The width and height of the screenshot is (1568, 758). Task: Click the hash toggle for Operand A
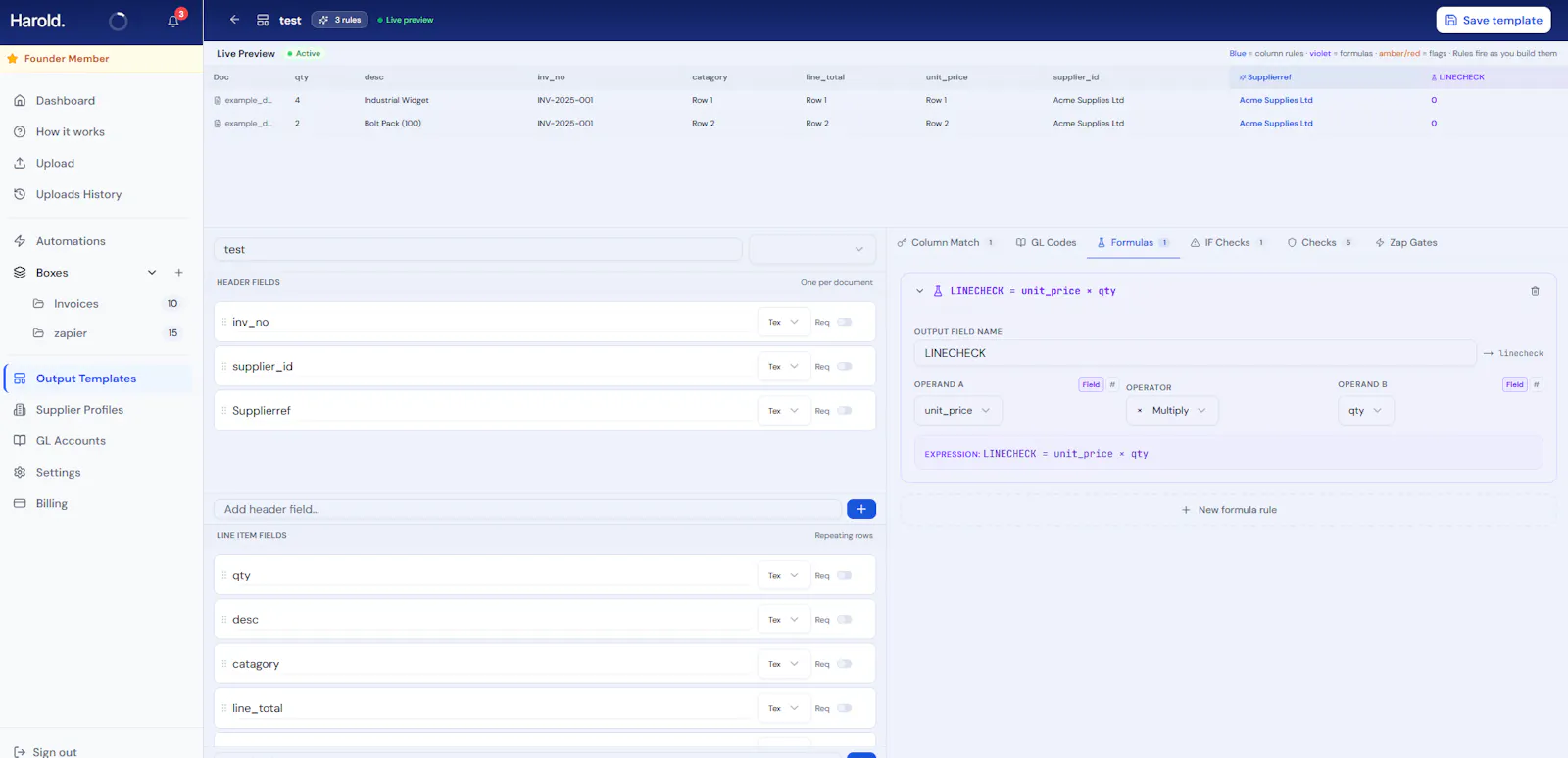coord(1112,384)
